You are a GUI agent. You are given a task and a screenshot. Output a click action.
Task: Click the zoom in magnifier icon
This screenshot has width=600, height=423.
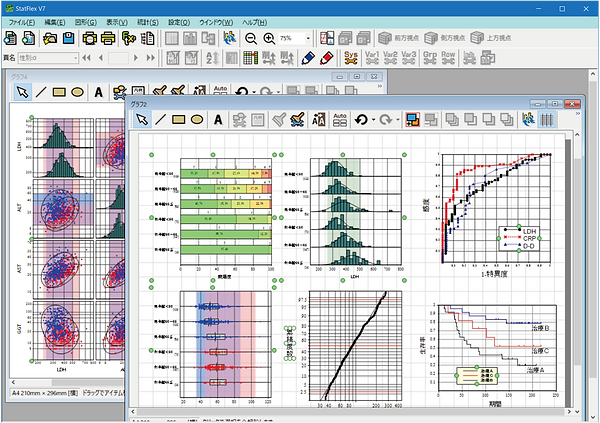tap(269, 38)
